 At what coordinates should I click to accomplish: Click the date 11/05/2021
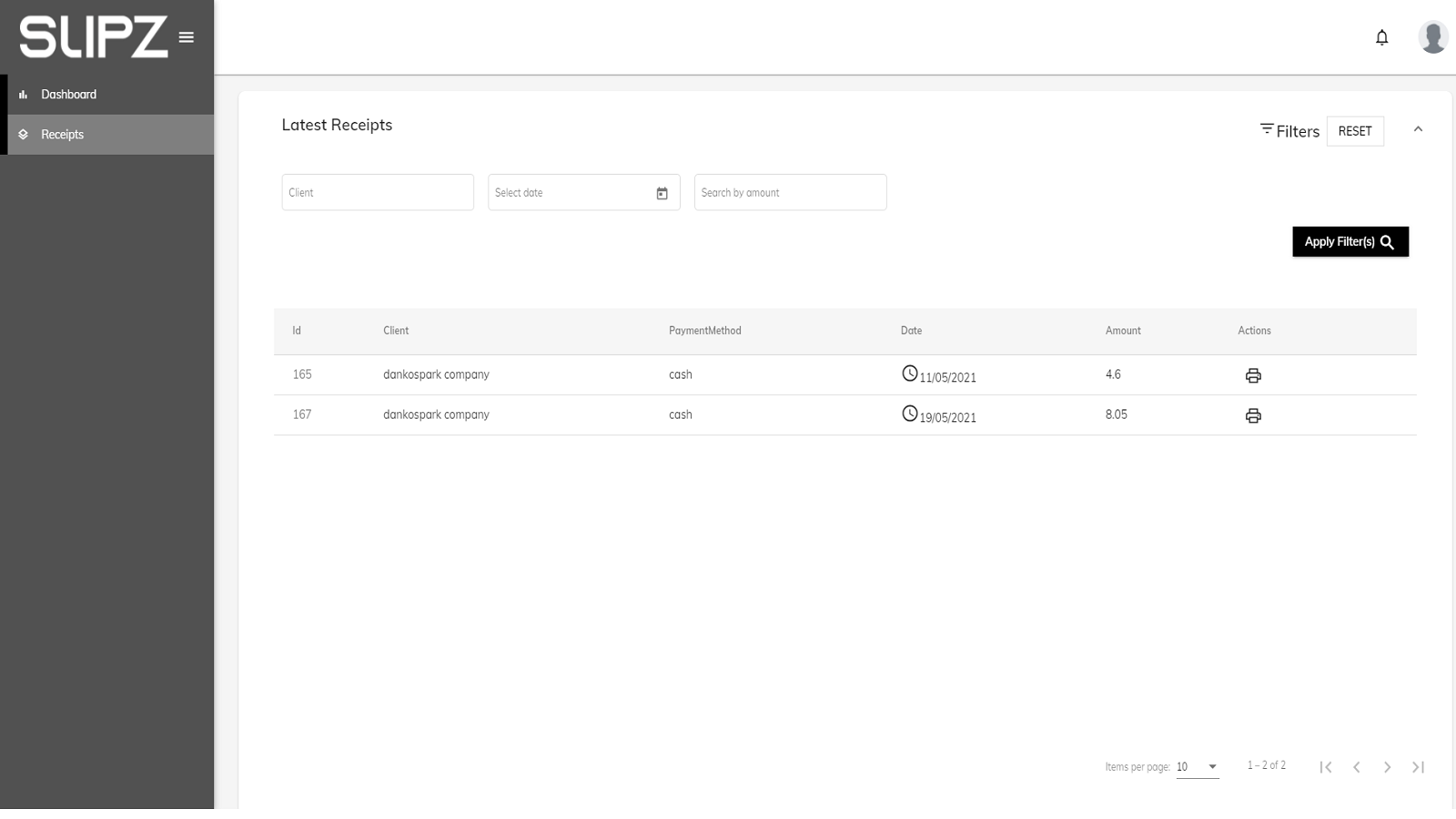click(947, 378)
